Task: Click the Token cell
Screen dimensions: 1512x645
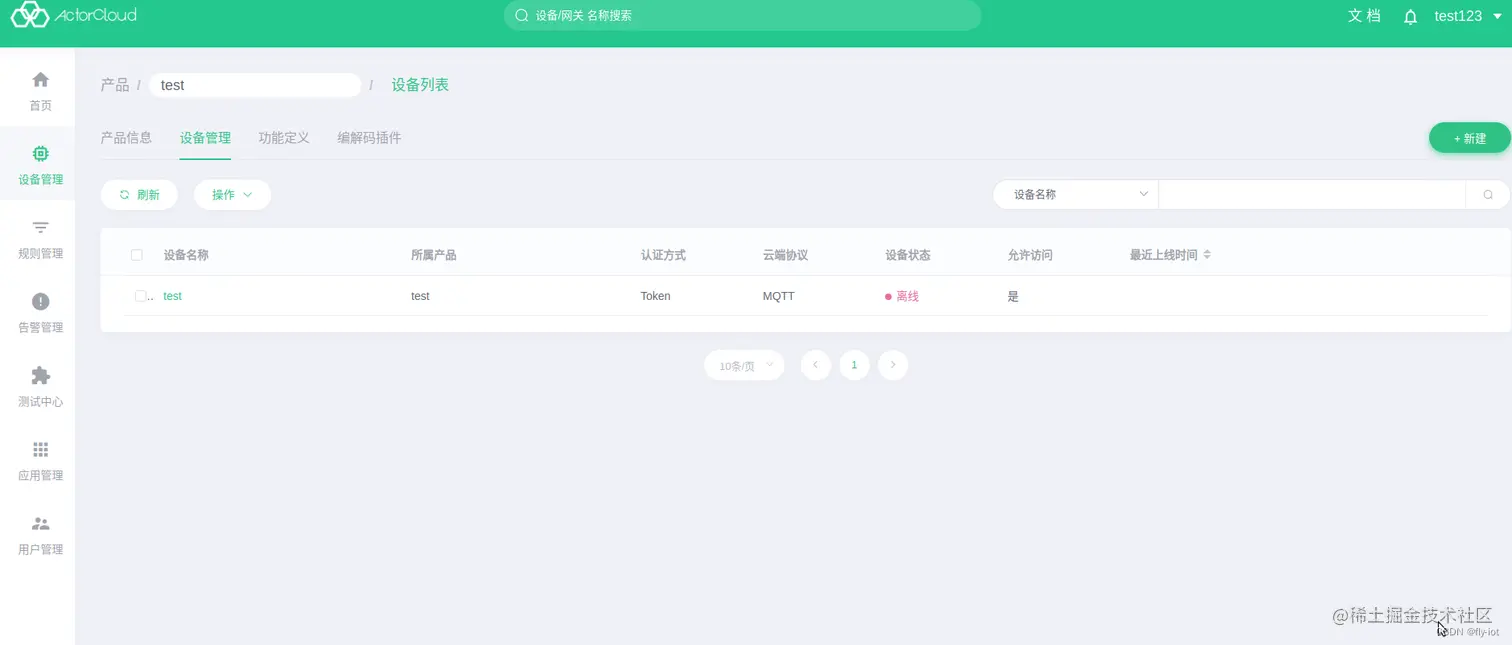Action: [656, 296]
